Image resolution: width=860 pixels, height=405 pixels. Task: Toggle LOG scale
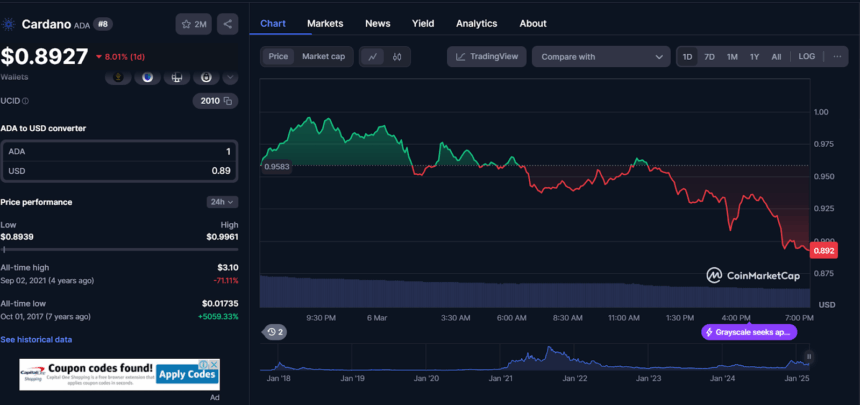tap(807, 57)
